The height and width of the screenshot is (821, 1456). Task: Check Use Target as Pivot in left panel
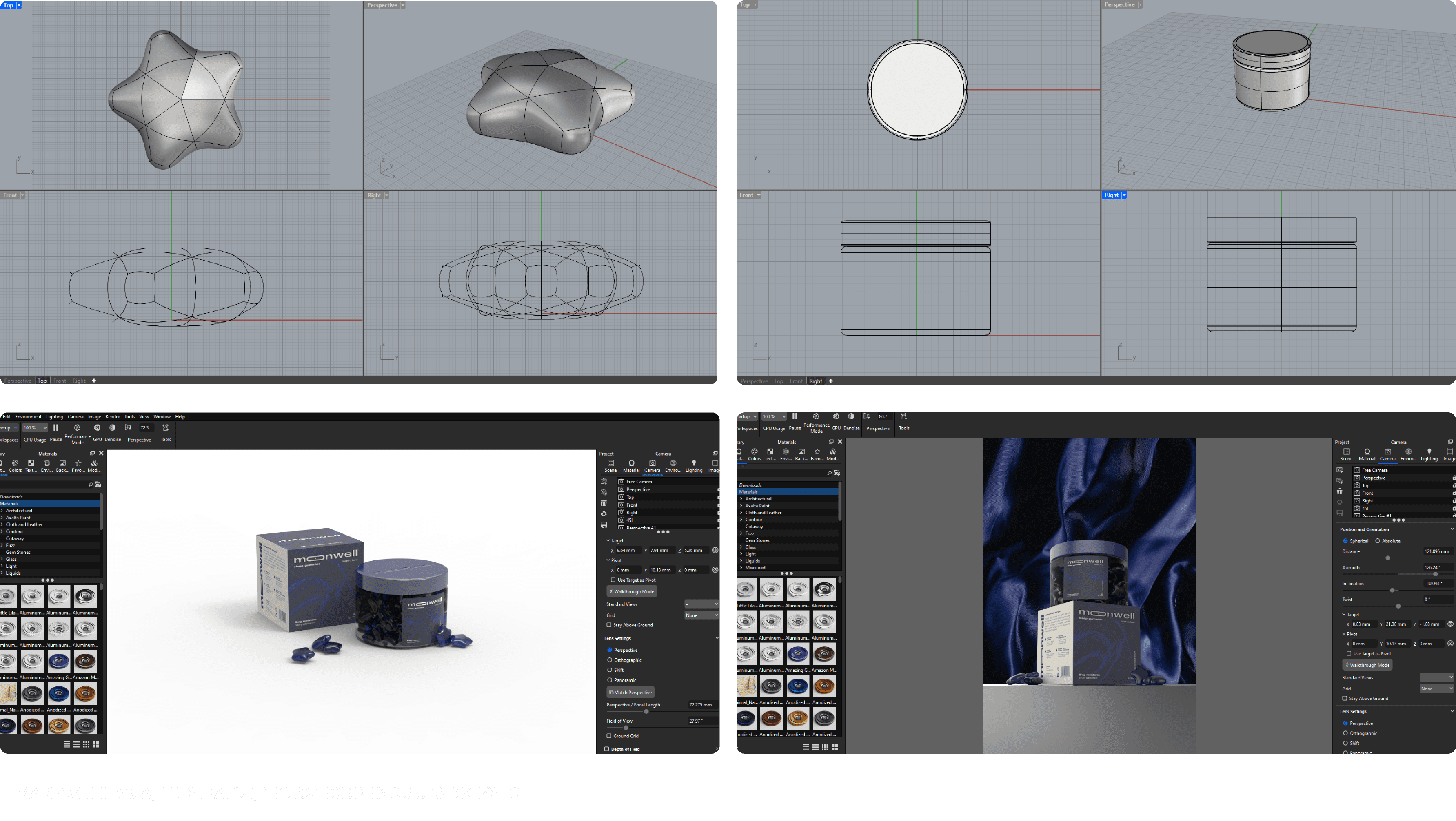tap(613, 580)
